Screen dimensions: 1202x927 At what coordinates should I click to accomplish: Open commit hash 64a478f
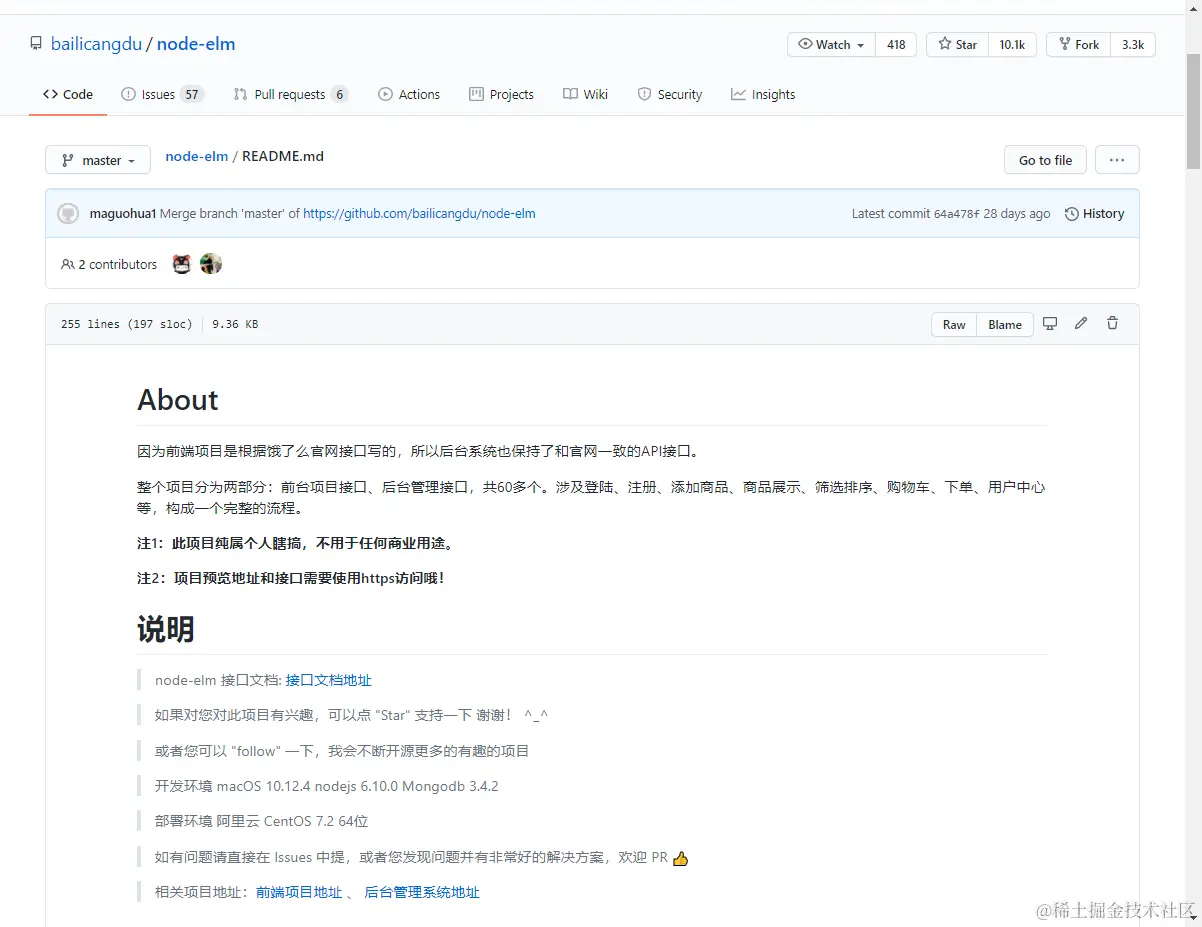coord(956,213)
